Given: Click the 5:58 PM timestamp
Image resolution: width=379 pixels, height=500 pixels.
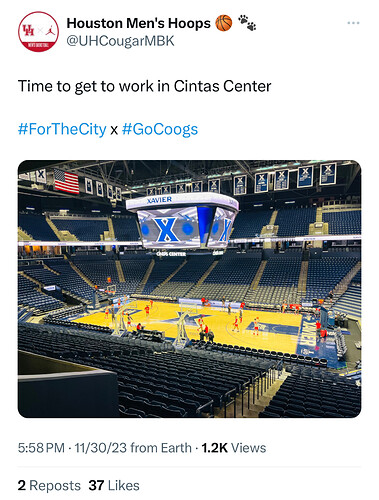Looking at the screenshot, I should (x=41, y=448).
